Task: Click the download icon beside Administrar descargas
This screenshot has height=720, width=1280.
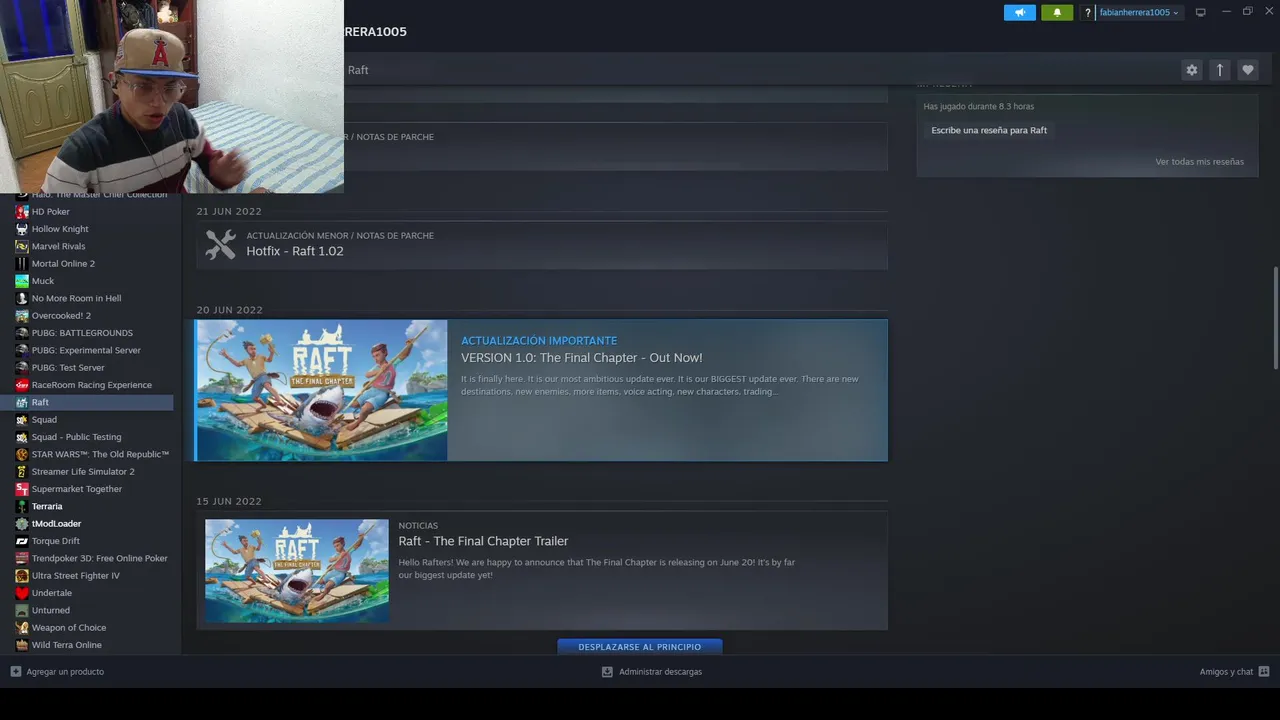Action: pos(607,672)
